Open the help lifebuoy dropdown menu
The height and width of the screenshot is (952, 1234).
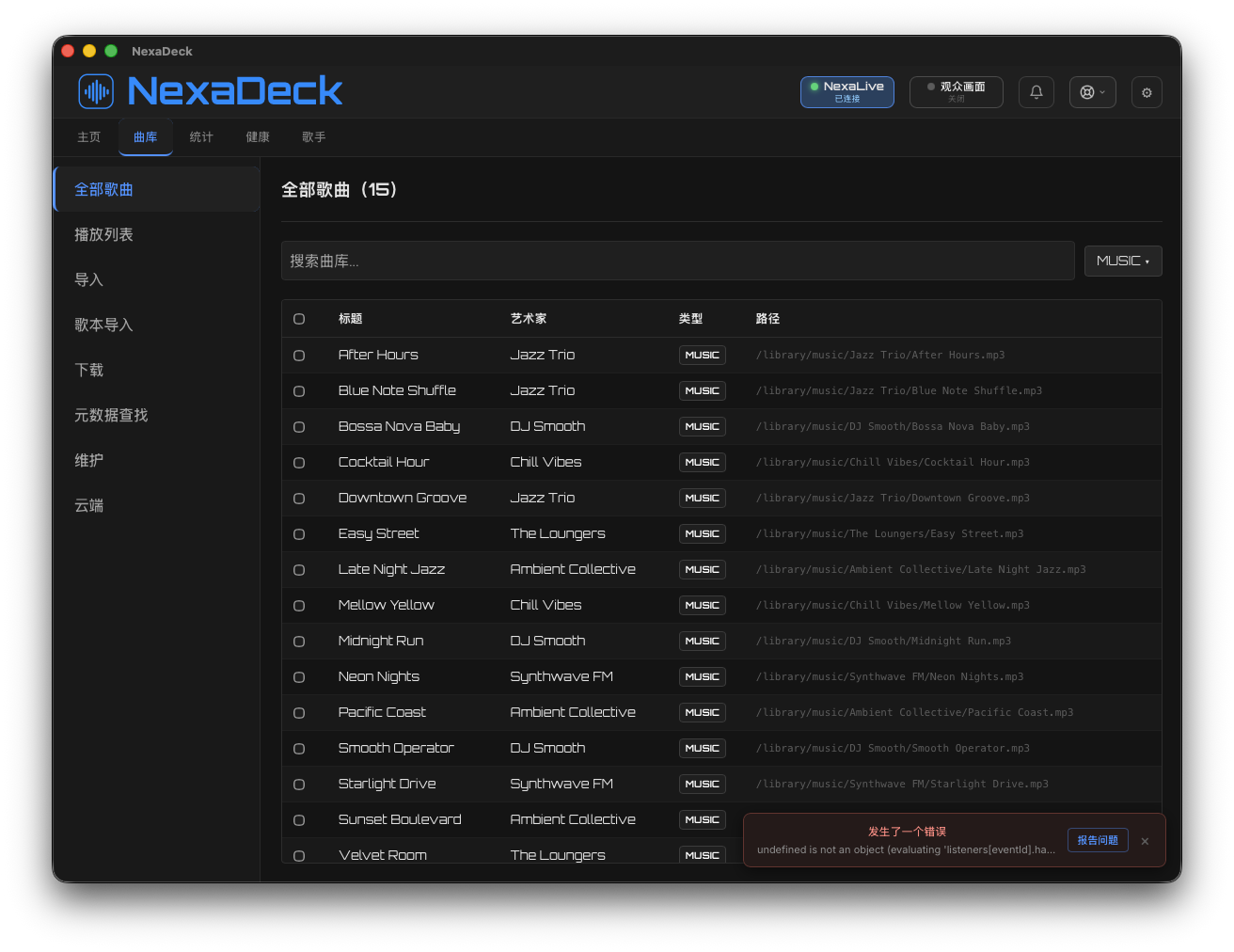click(1093, 92)
